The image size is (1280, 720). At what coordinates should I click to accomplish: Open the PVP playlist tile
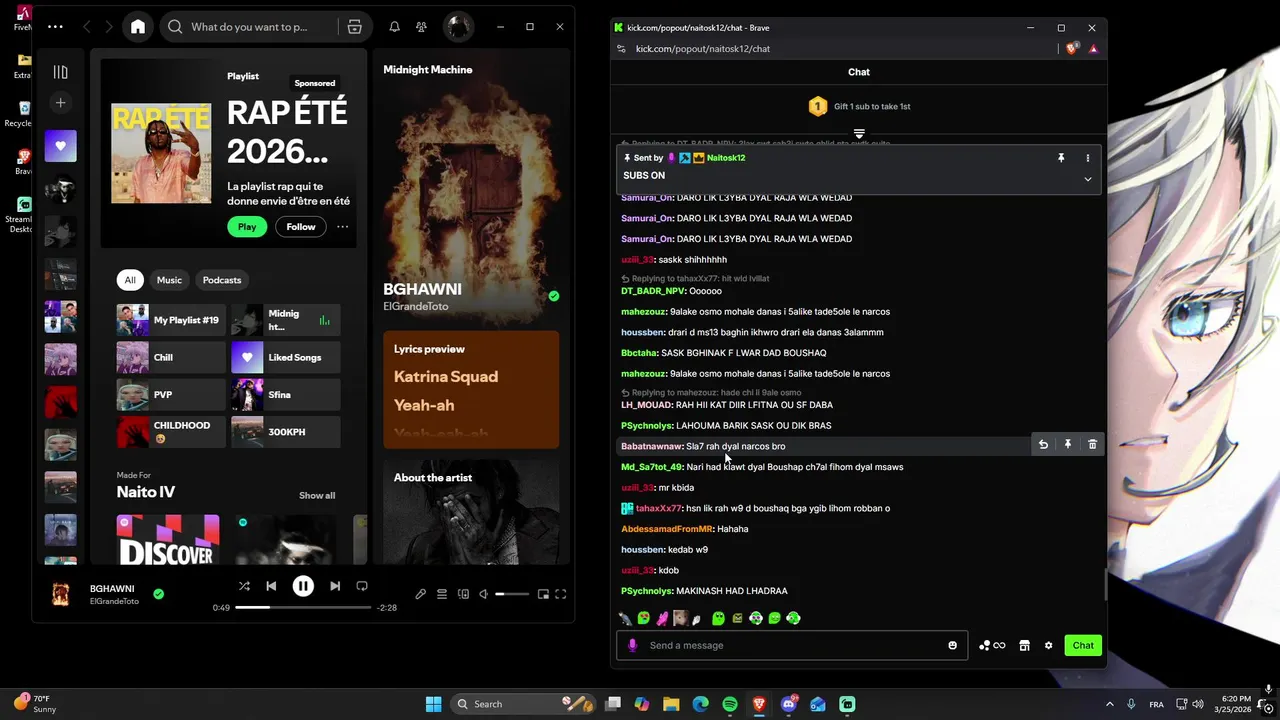tap(171, 395)
